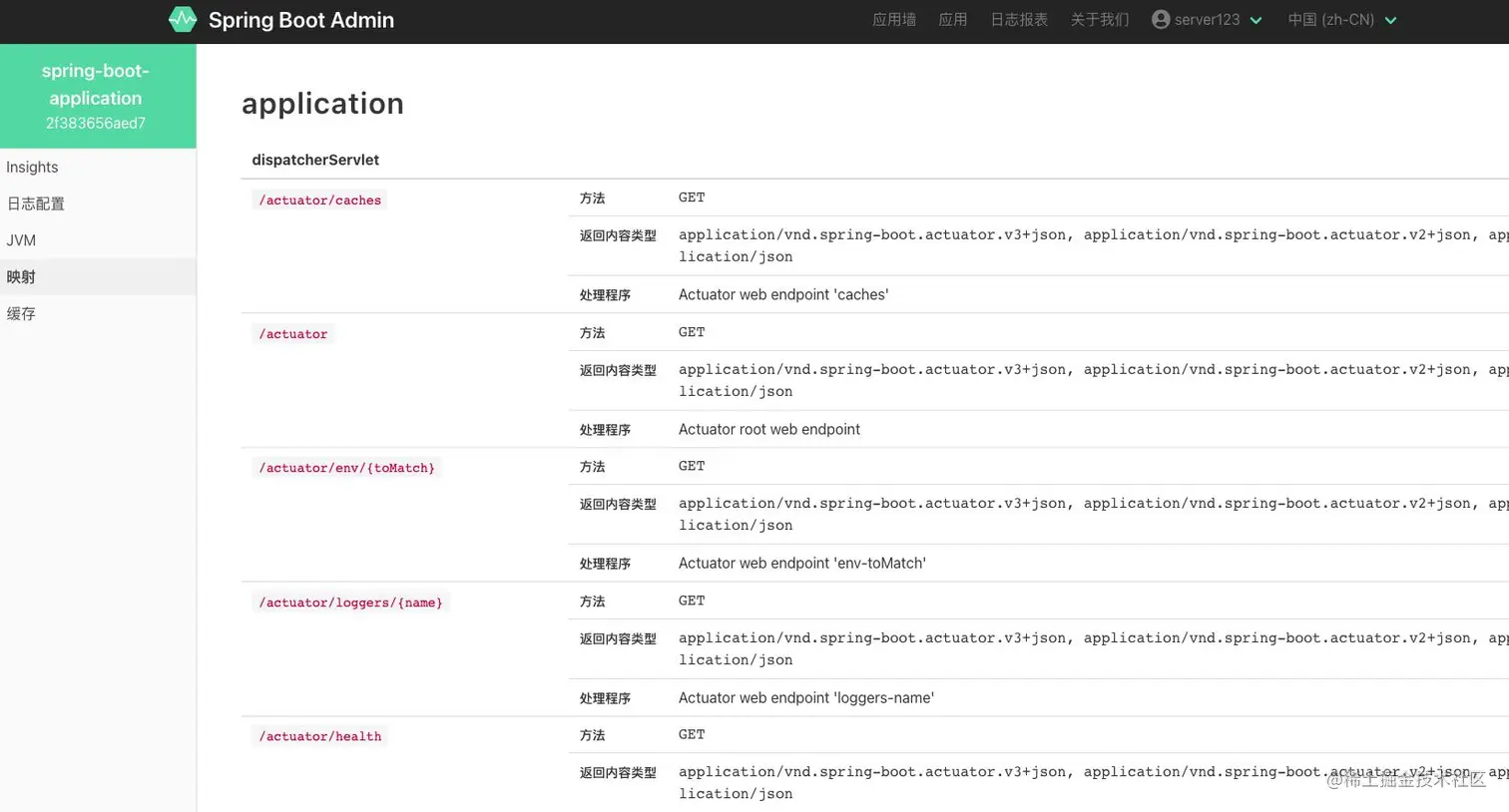This screenshot has height=812, width=1509.
Task: Open JVM in the sidebar
Action: [x=98, y=240]
